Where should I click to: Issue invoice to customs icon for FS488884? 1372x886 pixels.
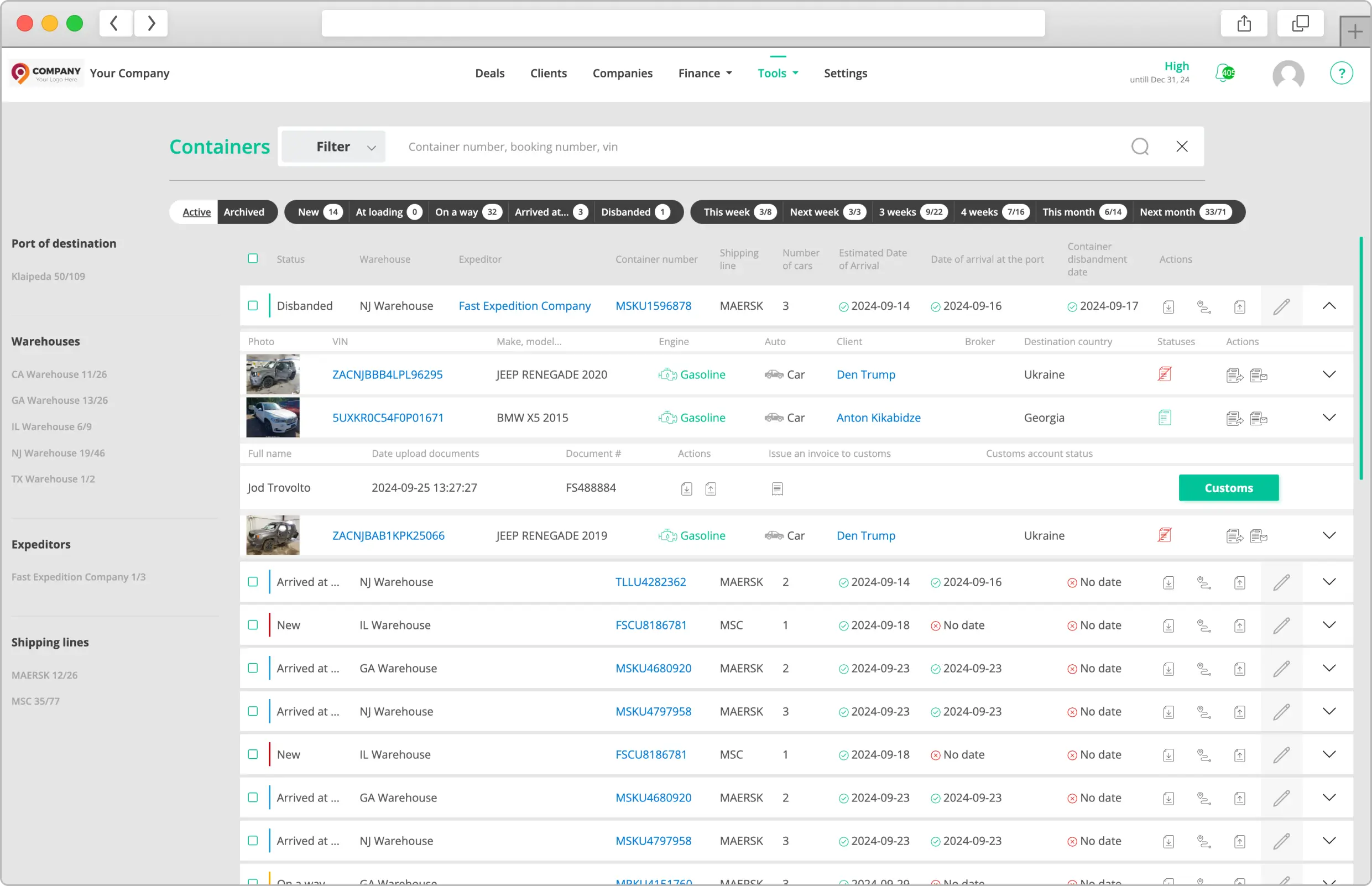click(777, 488)
